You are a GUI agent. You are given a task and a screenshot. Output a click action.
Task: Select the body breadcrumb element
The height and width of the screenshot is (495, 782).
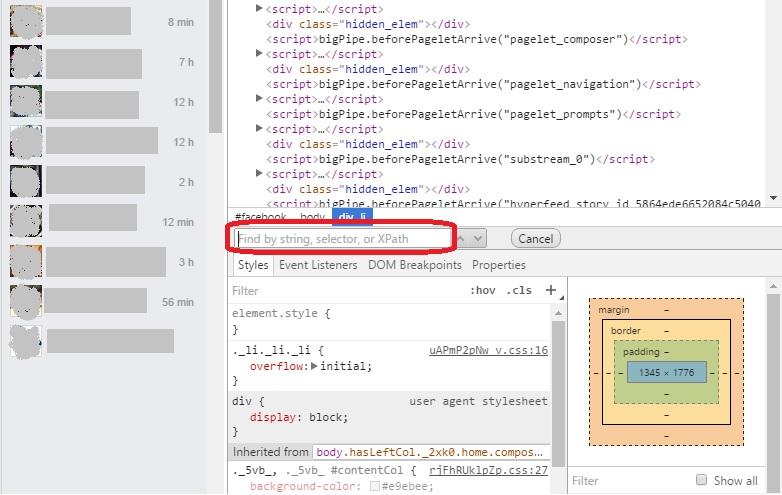(x=312, y=217)
